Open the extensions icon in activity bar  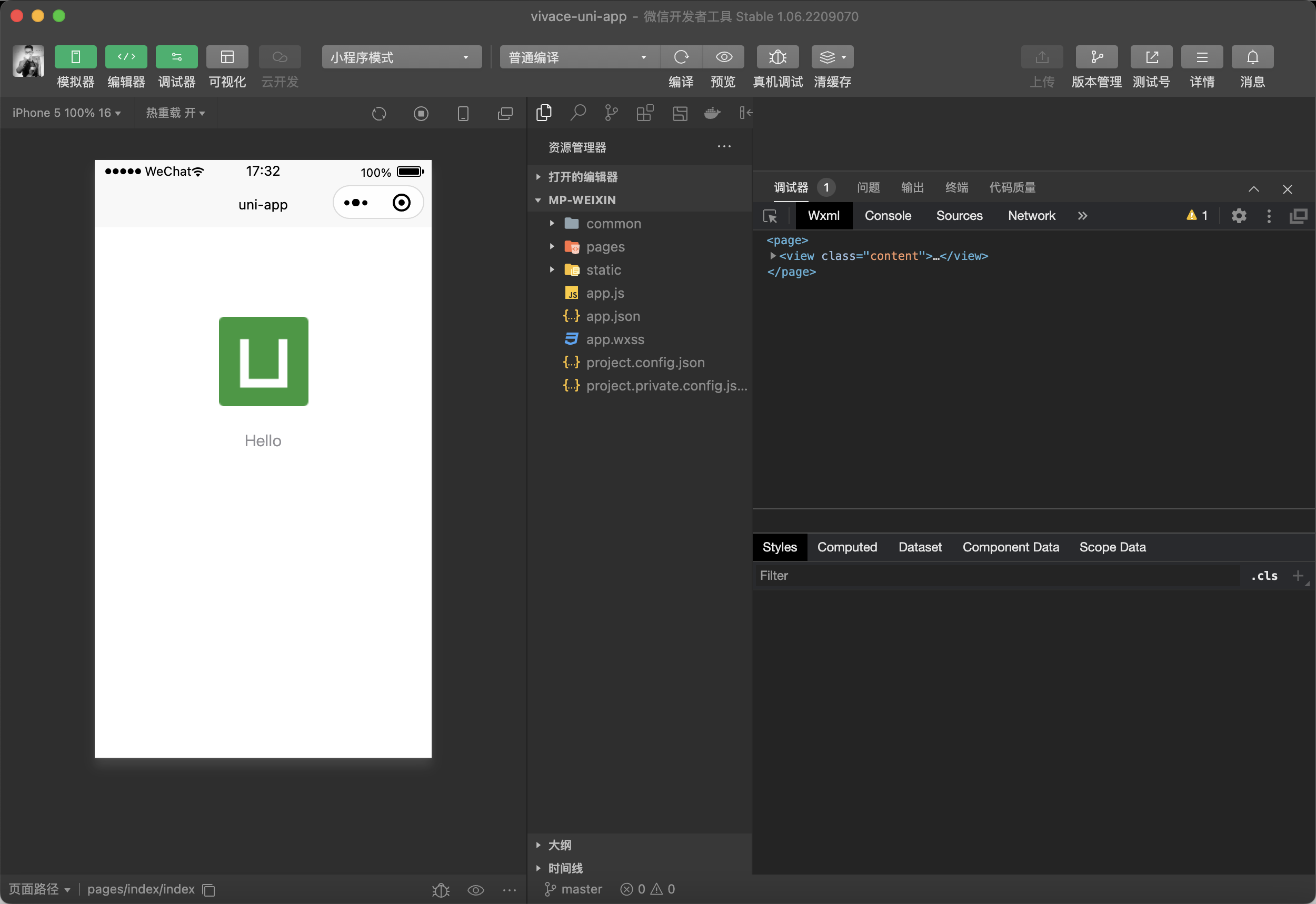tap(645, 113)
